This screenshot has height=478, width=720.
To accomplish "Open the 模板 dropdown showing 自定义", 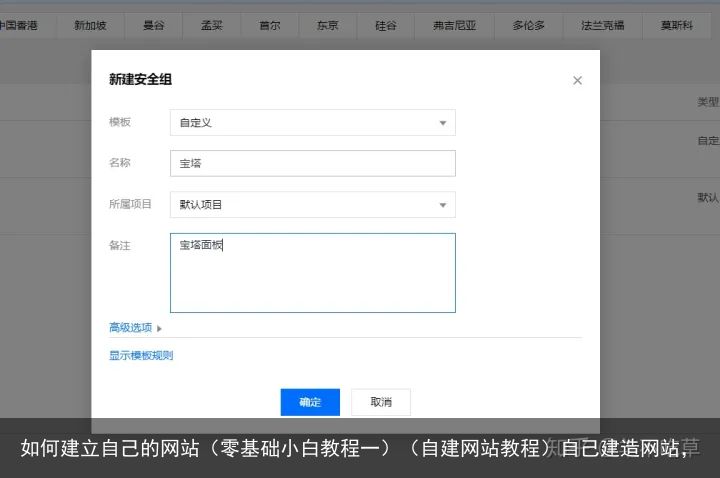I will (313, 123).
